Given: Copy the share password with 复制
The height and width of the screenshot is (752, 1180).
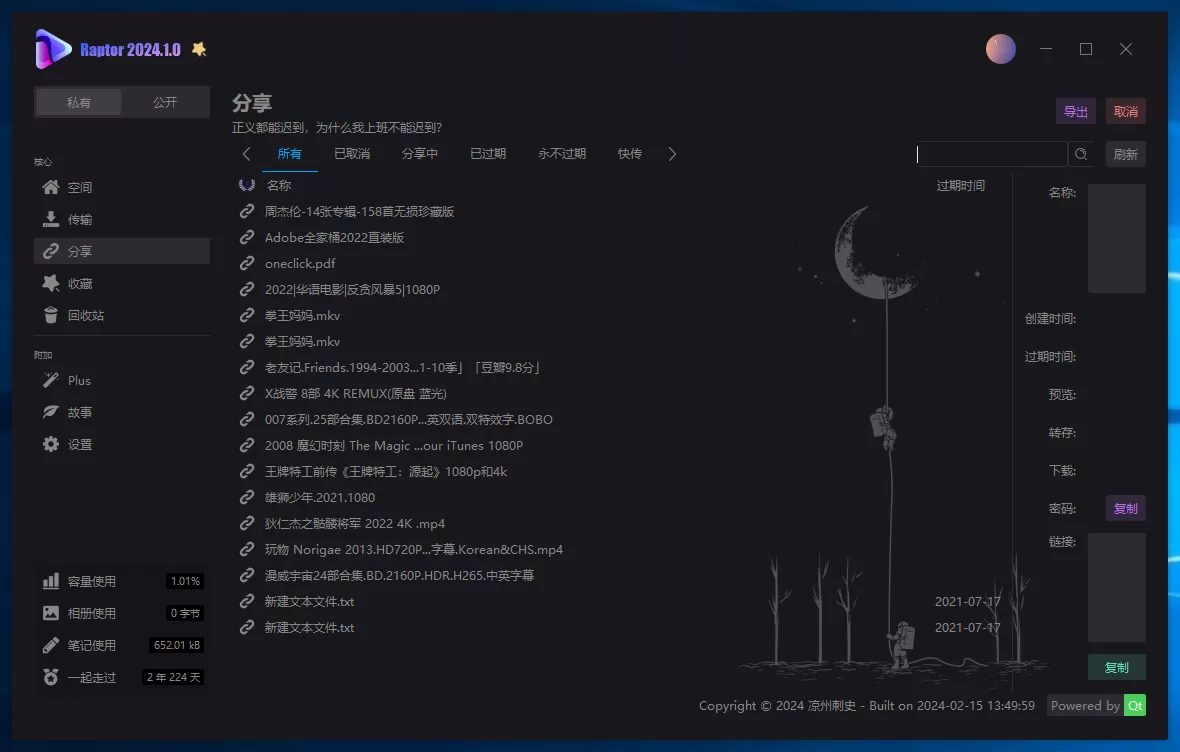Looking at the screenshot, I should coord(1125,508).
